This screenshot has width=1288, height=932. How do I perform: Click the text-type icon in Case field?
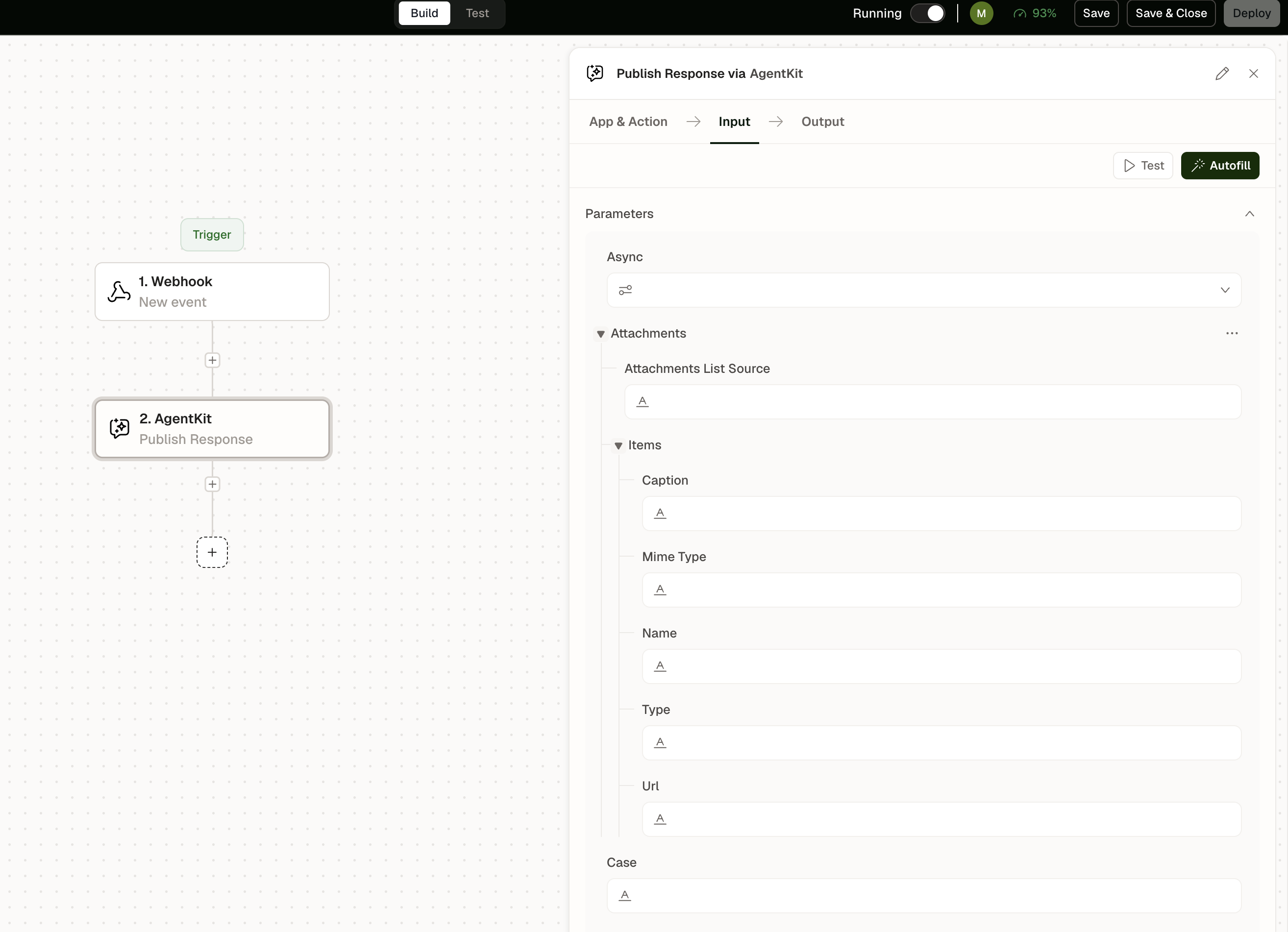625,896
